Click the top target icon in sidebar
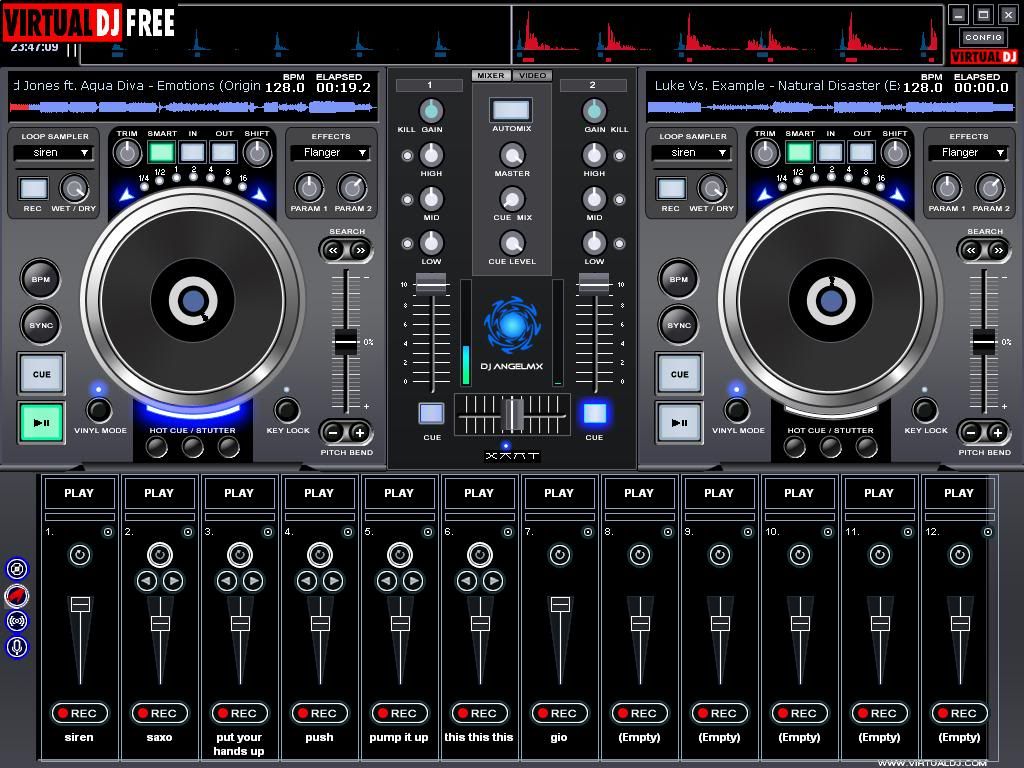The width and height of the screenshot is (1024, 768). pos(17,569)
